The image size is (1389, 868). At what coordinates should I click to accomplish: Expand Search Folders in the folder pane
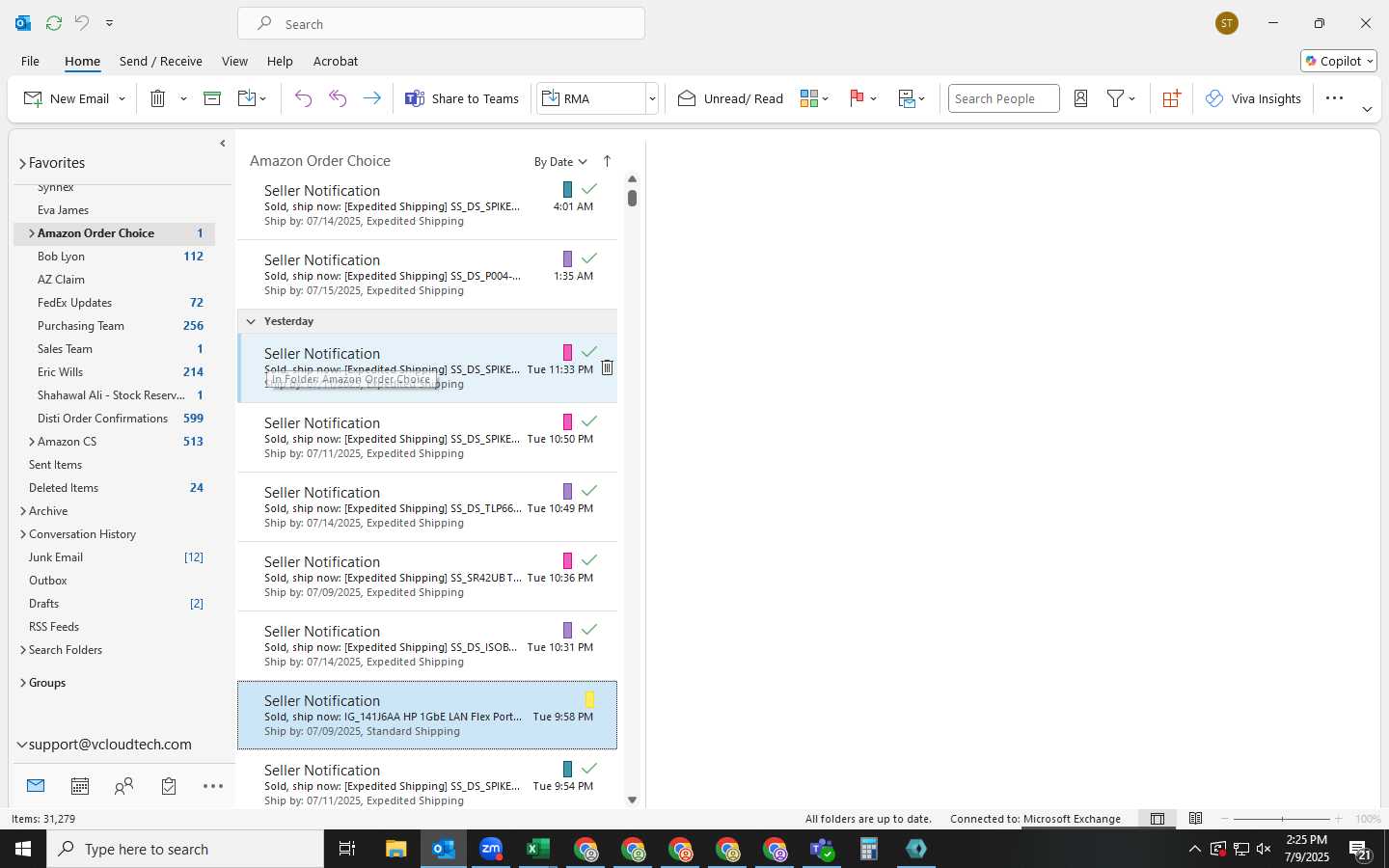23,650
